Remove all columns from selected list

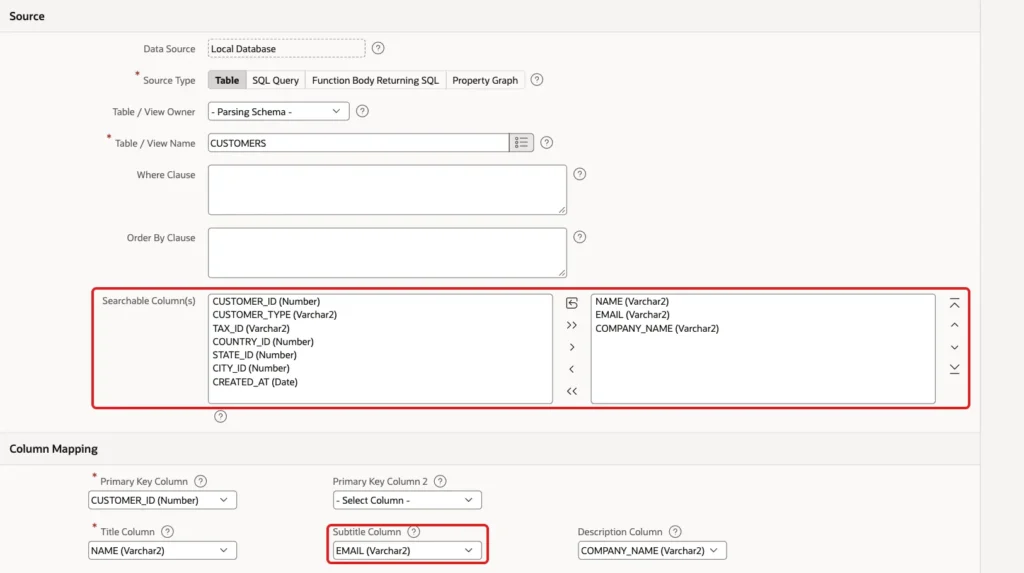coord(571,391)
